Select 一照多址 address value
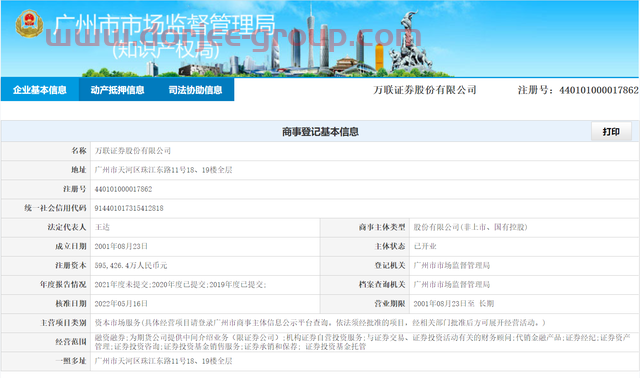This screenshot has height=378, width=640. tap(163, 361)
